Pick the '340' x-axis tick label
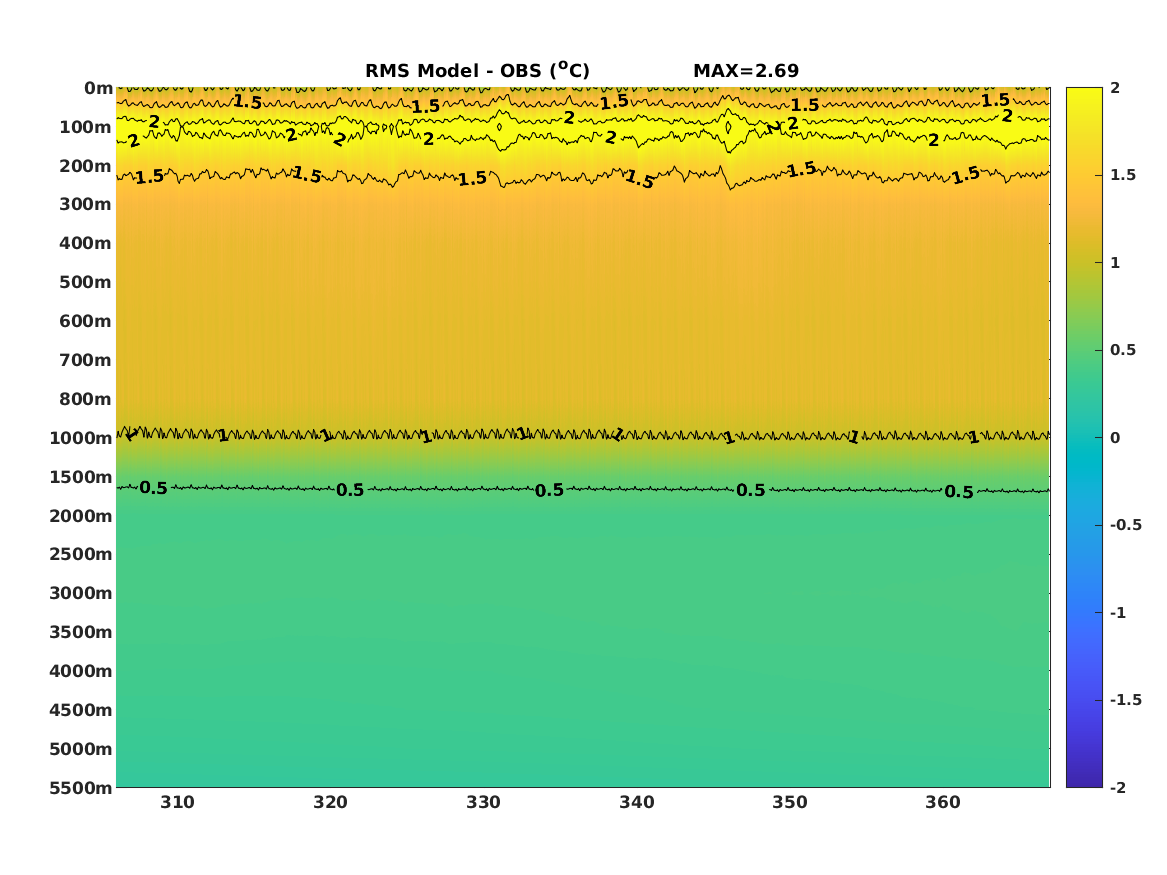Image resolution: width=1167 pixels, height=875 pixels. (x=637, y=803)
